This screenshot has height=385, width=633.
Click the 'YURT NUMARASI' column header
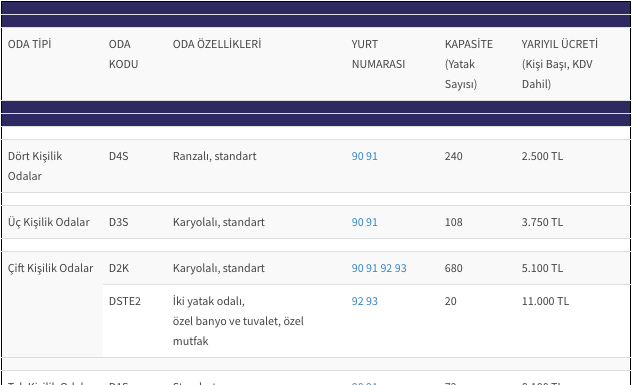coord(378,54)
